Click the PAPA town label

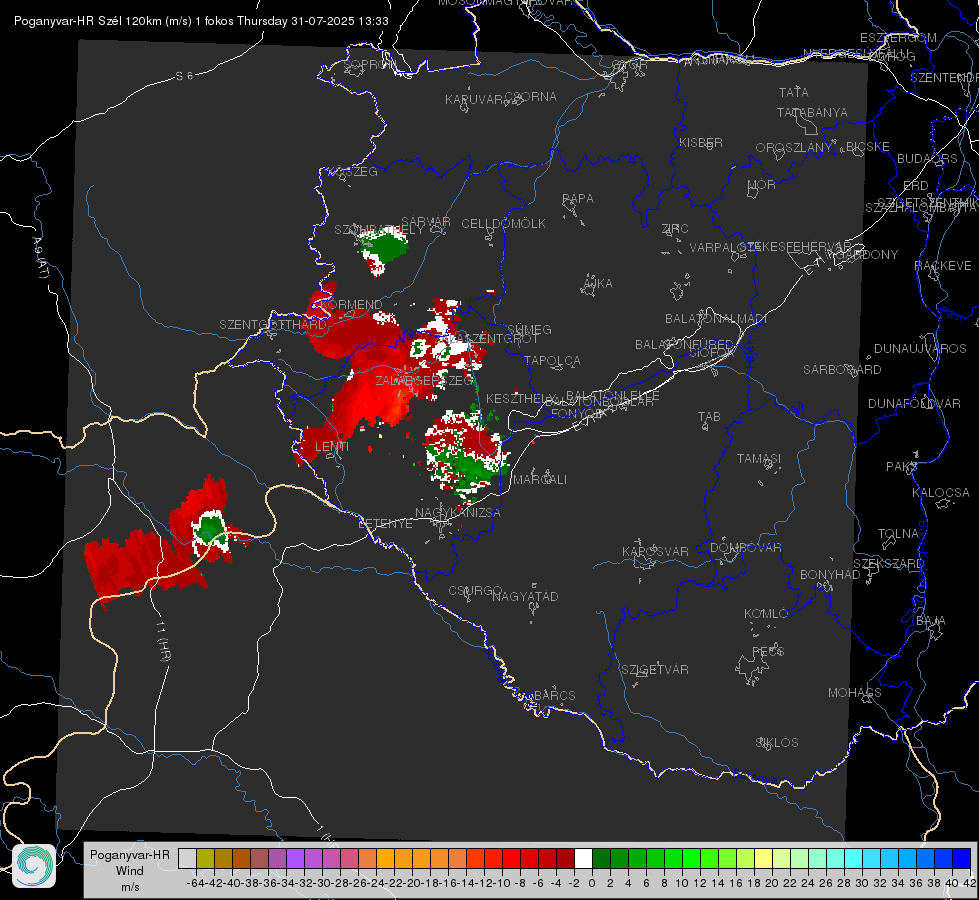578,199
